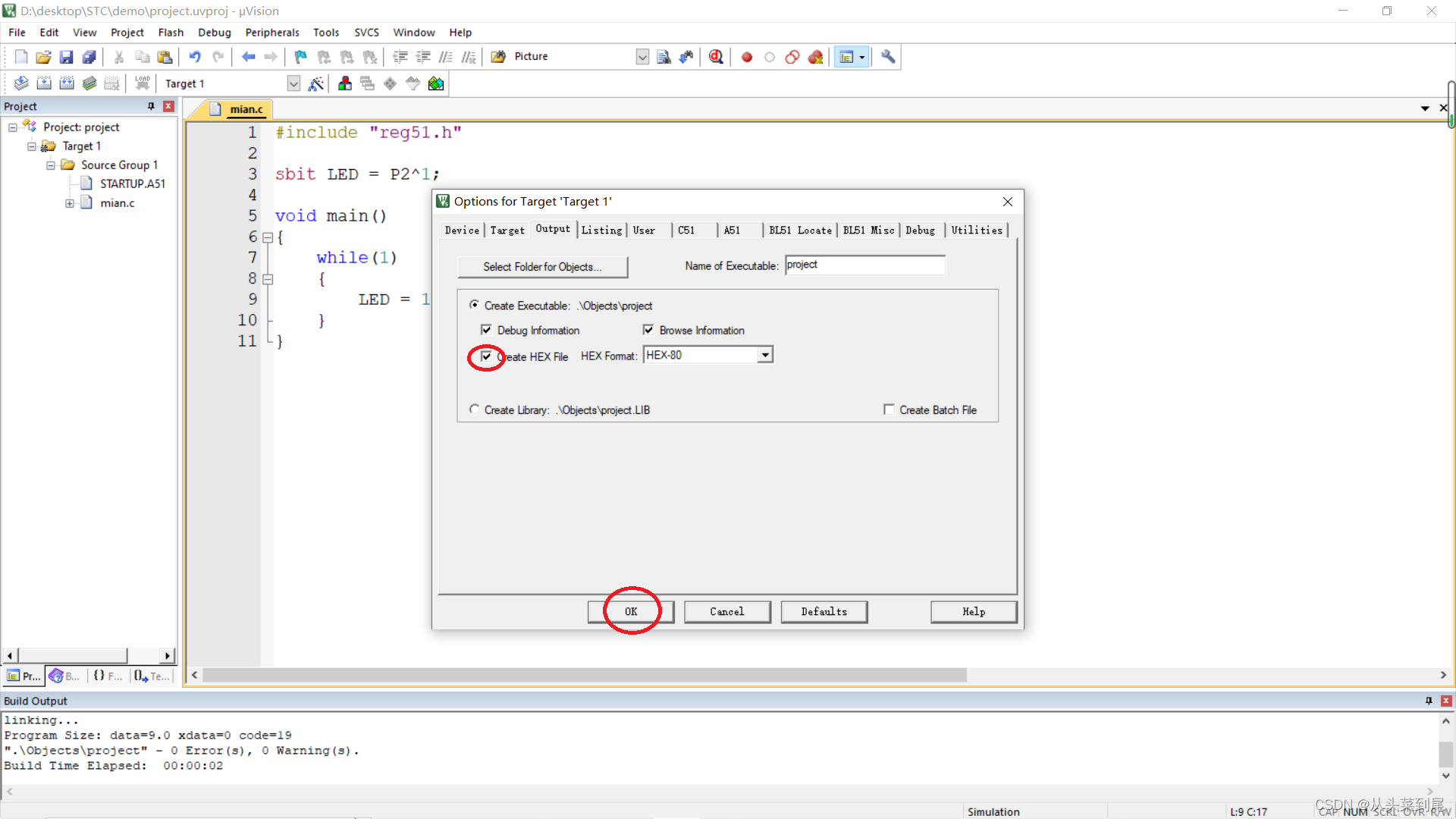This screenshot has width=1456, height=819.
Task: Collapse the Source Group 1 tree node
Action: click(x=51, y=165)
